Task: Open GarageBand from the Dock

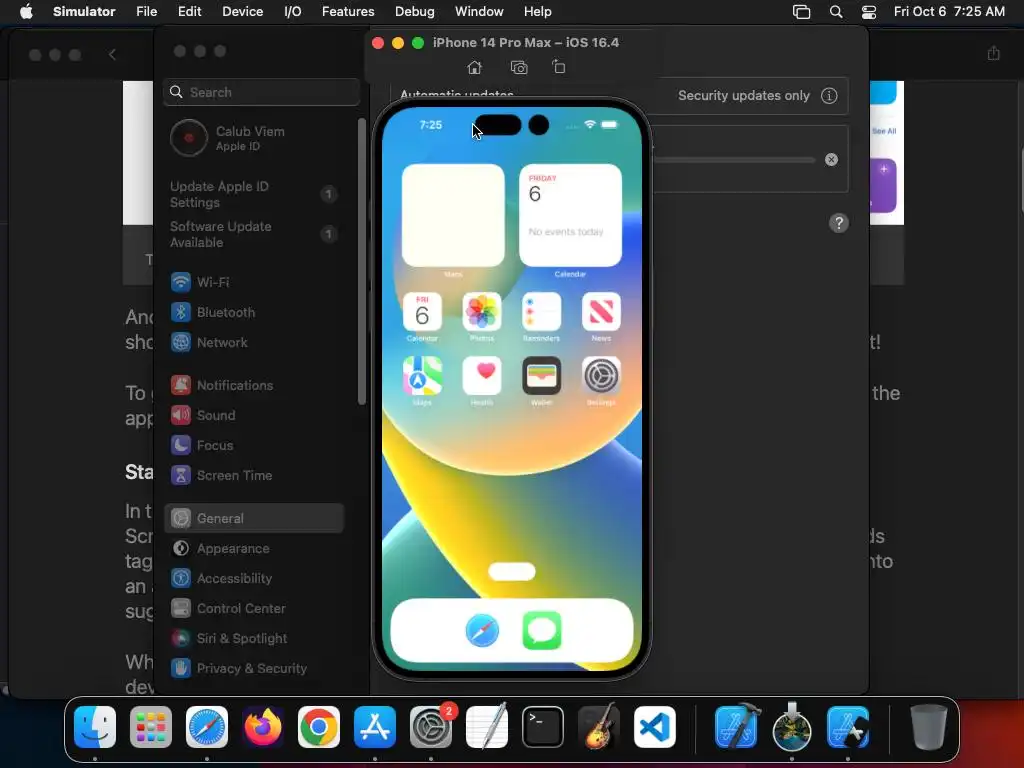Action: tap(599, 727)
